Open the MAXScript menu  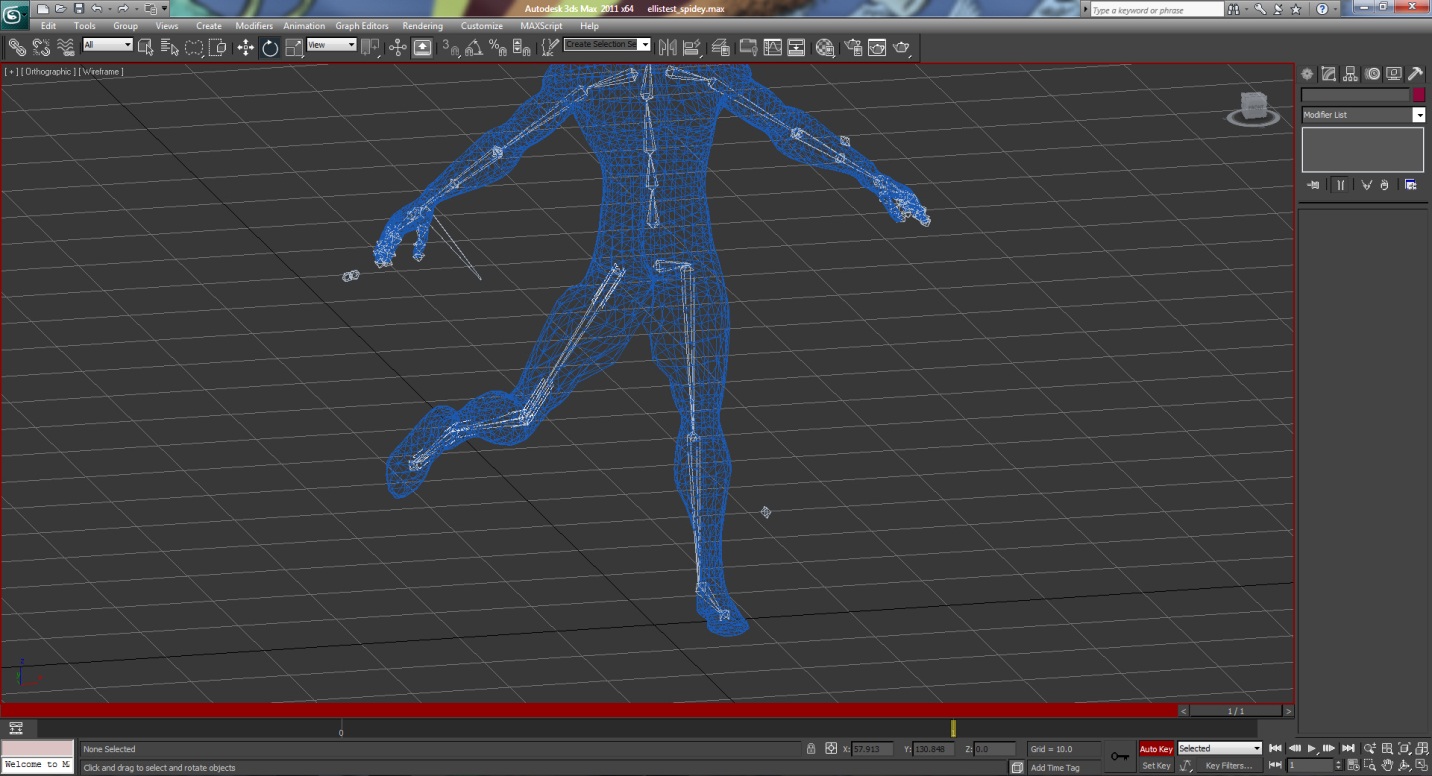(x=541, y=26)
